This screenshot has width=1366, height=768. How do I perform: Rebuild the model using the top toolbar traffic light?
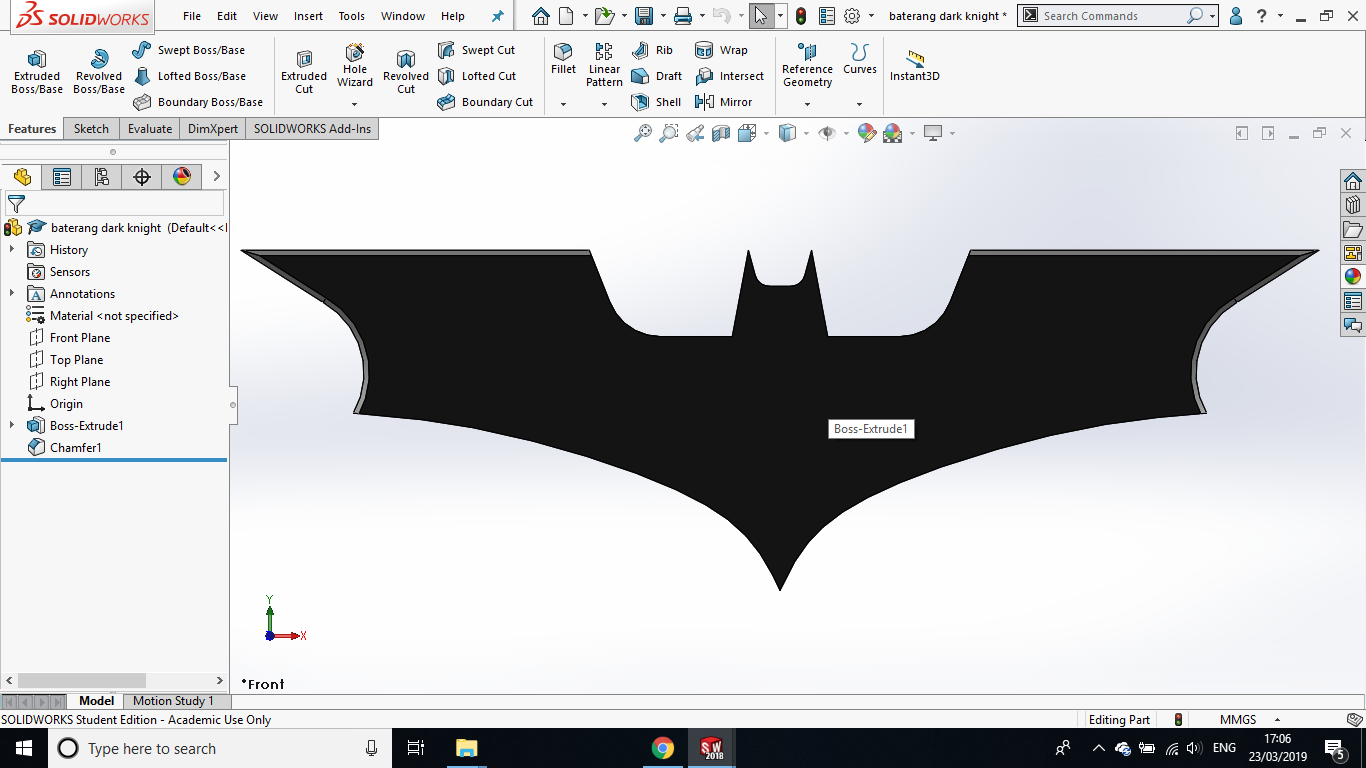point(800,16)
